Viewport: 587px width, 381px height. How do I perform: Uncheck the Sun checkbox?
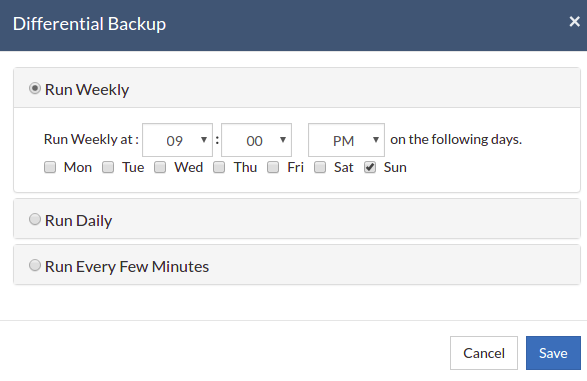370,167
